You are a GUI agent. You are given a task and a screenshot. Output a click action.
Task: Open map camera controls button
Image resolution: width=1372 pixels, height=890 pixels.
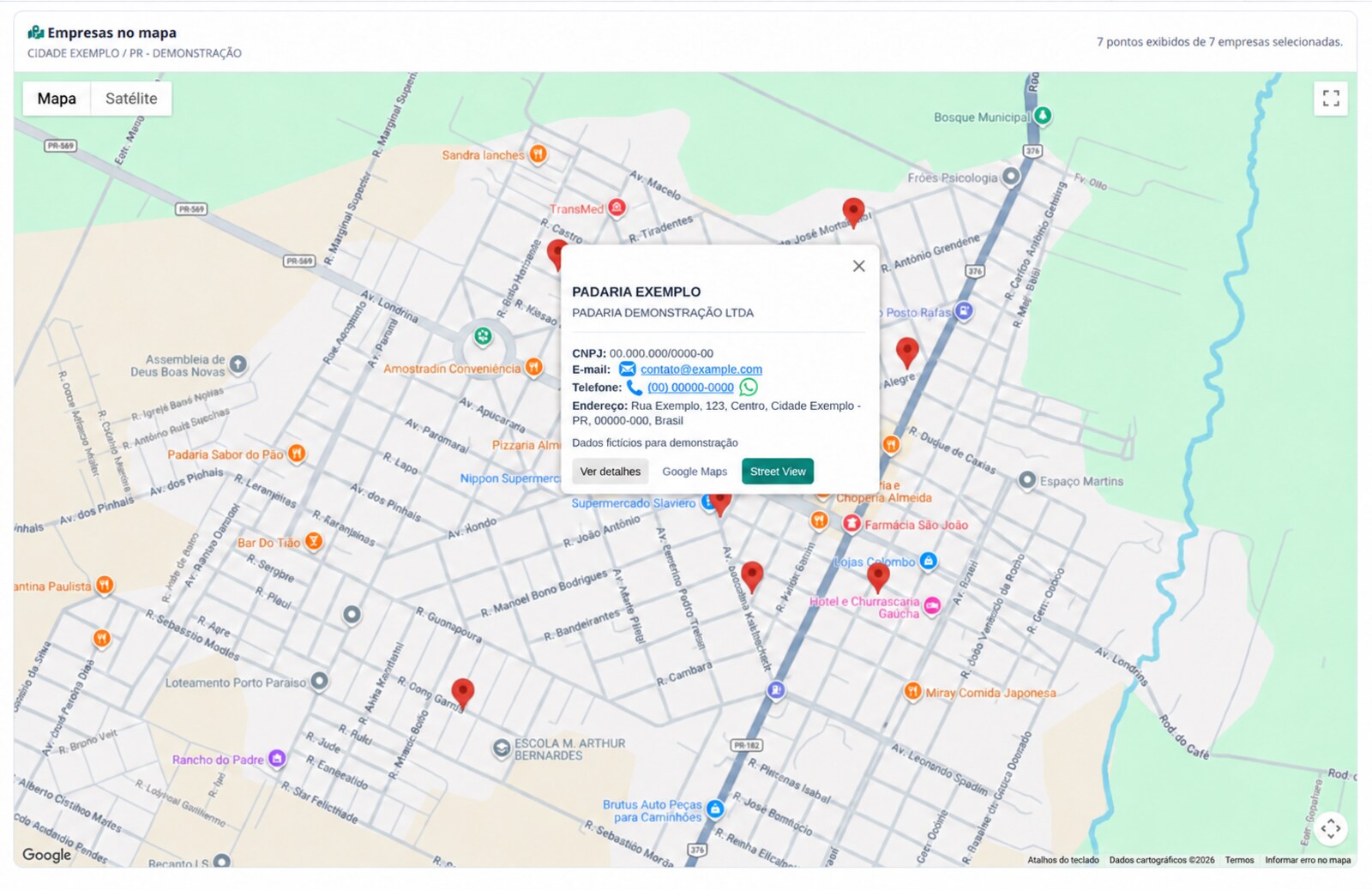1331,828
